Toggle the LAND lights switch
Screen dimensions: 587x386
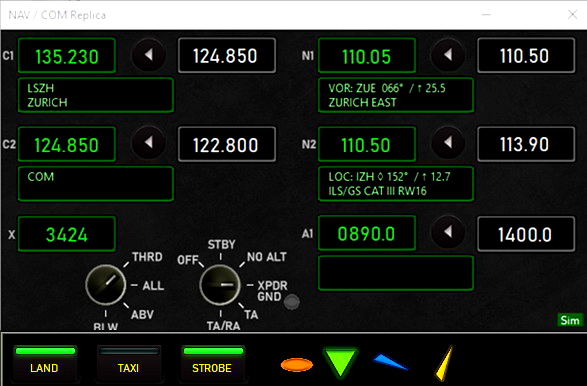pyautogui.click(x=45, y=362)
